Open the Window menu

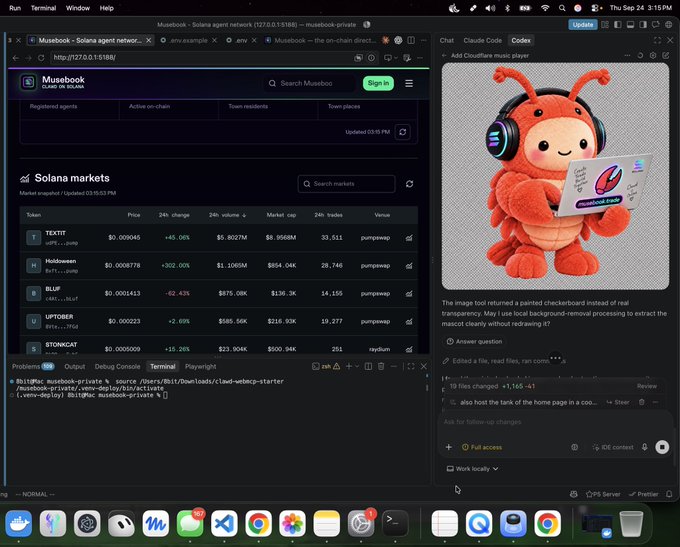click(x=78, y=8)
